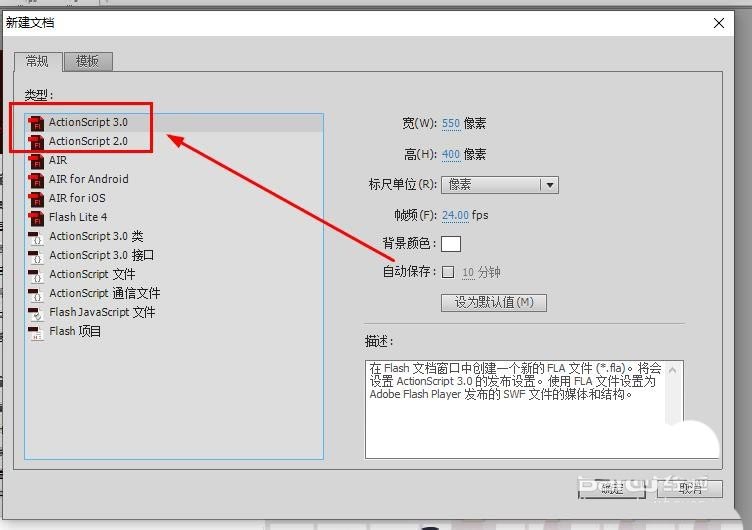Select ActionScript 通信文件 entry

[174, 293]
